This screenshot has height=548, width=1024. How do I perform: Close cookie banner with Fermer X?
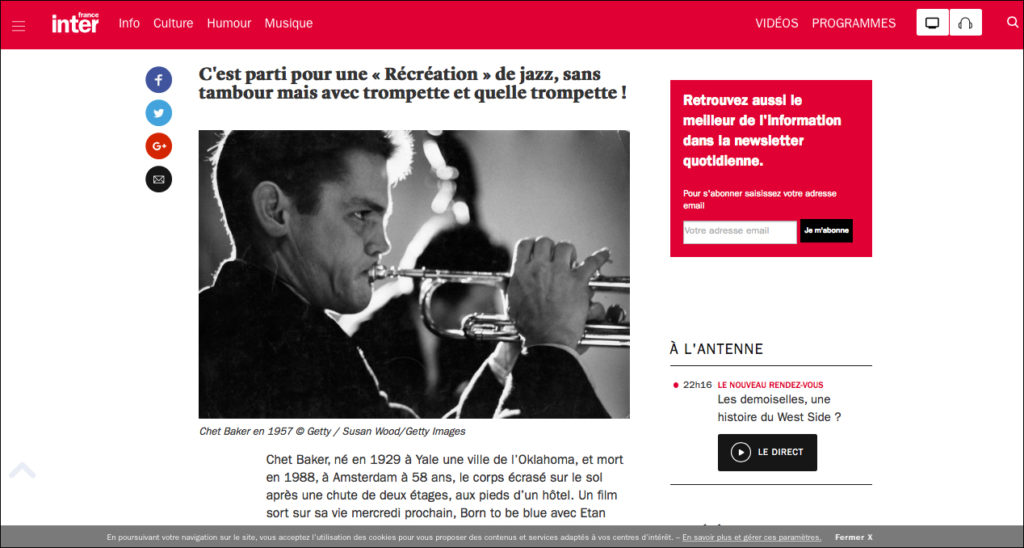click(854, 537)
